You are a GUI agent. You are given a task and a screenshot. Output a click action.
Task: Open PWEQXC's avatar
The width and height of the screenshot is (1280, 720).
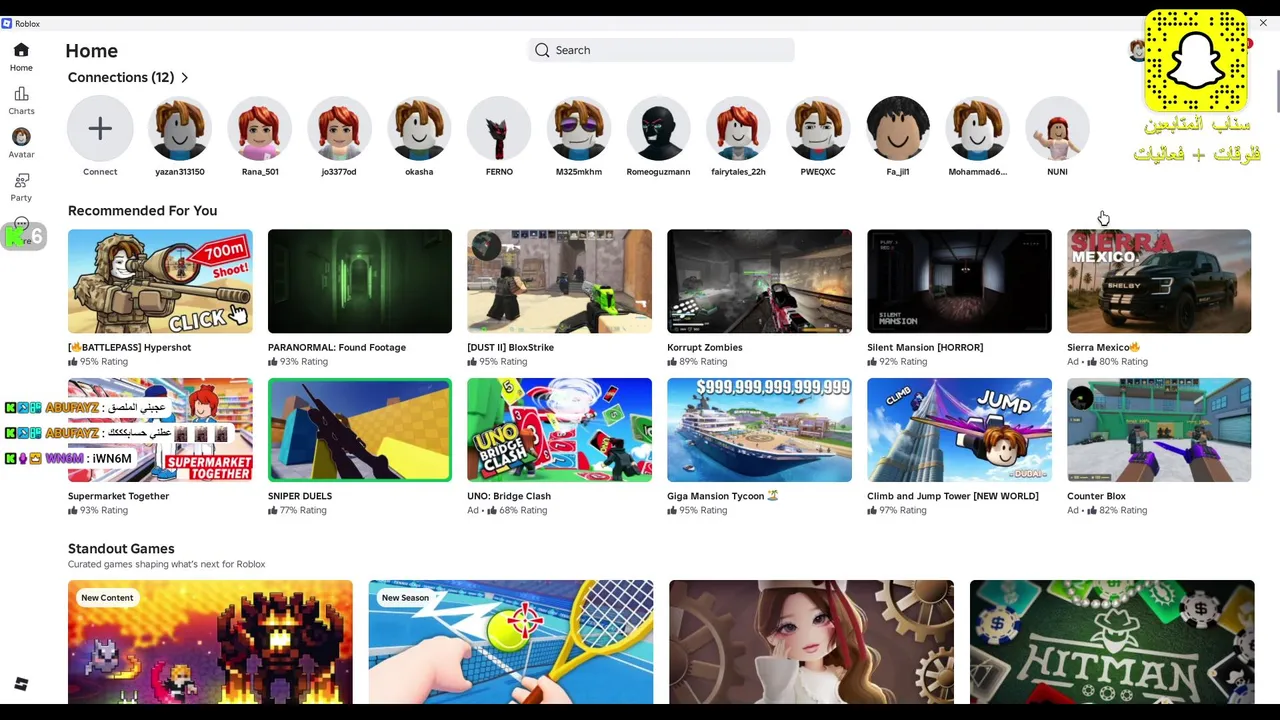(x=818, y=128)
